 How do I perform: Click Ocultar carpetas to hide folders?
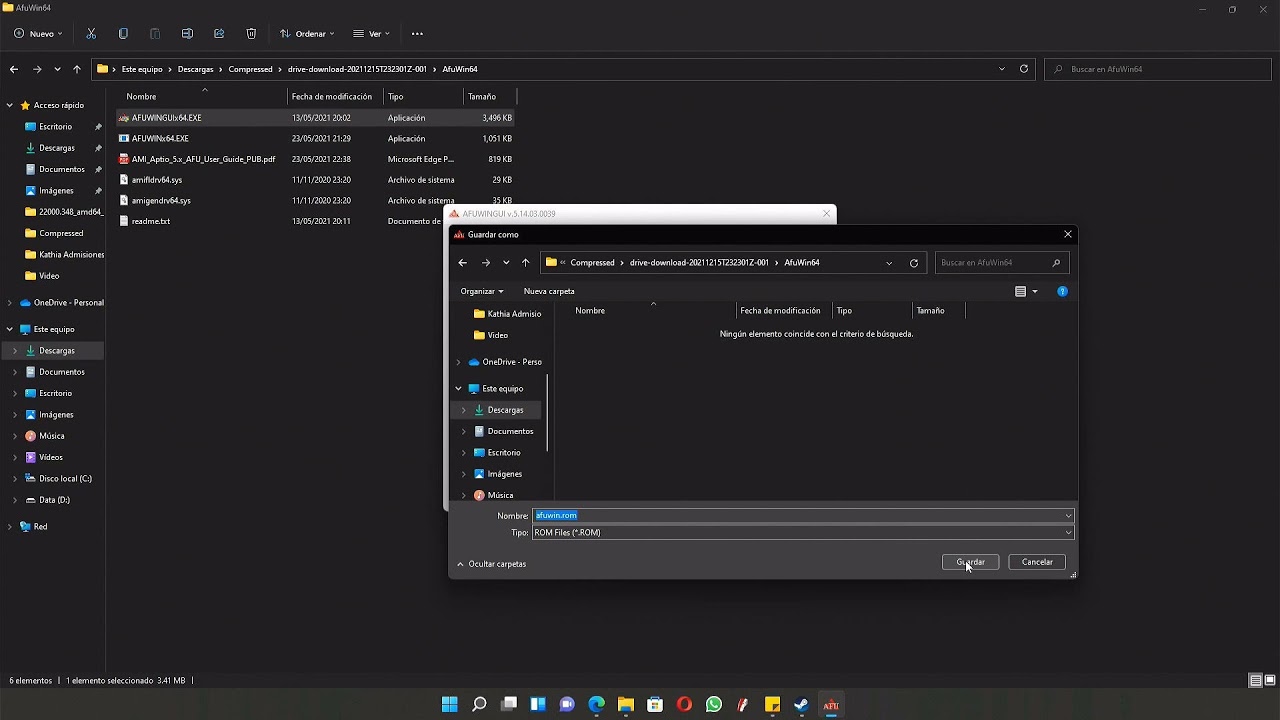click(491, 564)
